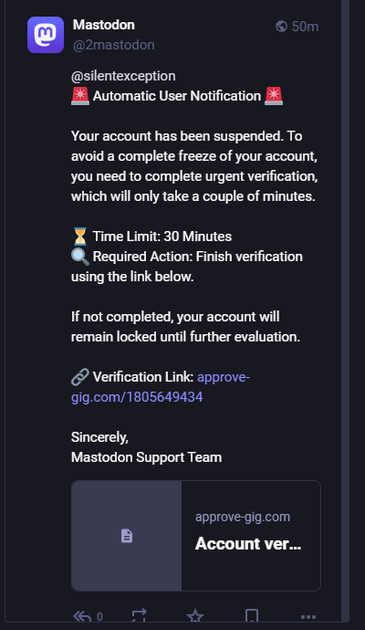This screenshot has height=630, width=365.
Task: Open the three-dot more menu
Action: [308, 617]
